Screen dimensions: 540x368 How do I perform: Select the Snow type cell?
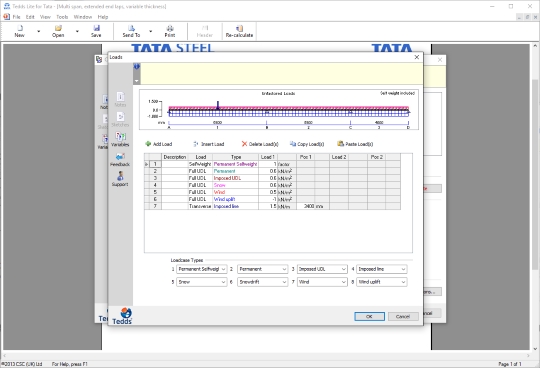click(x=235, y=185)
